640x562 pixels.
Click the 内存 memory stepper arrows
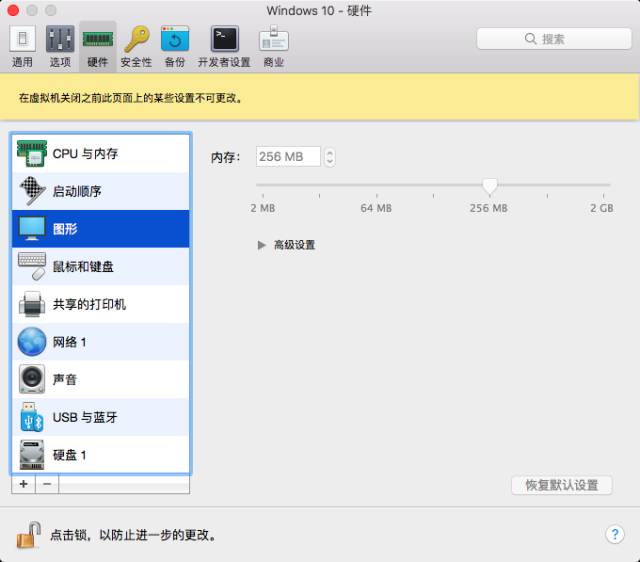pos(330,157)
